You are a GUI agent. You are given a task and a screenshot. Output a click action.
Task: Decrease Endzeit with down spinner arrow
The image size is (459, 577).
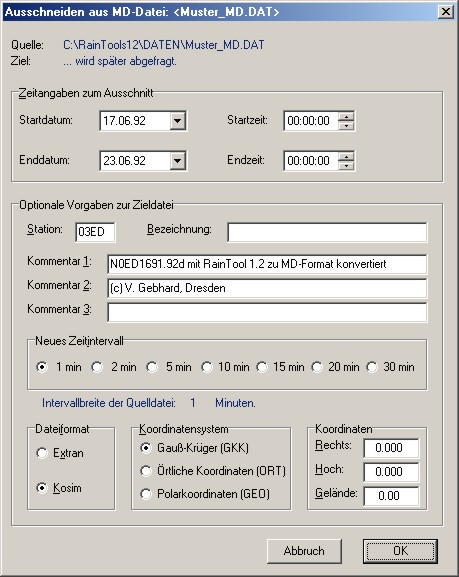pyautogui.click(x=346, y=165)
